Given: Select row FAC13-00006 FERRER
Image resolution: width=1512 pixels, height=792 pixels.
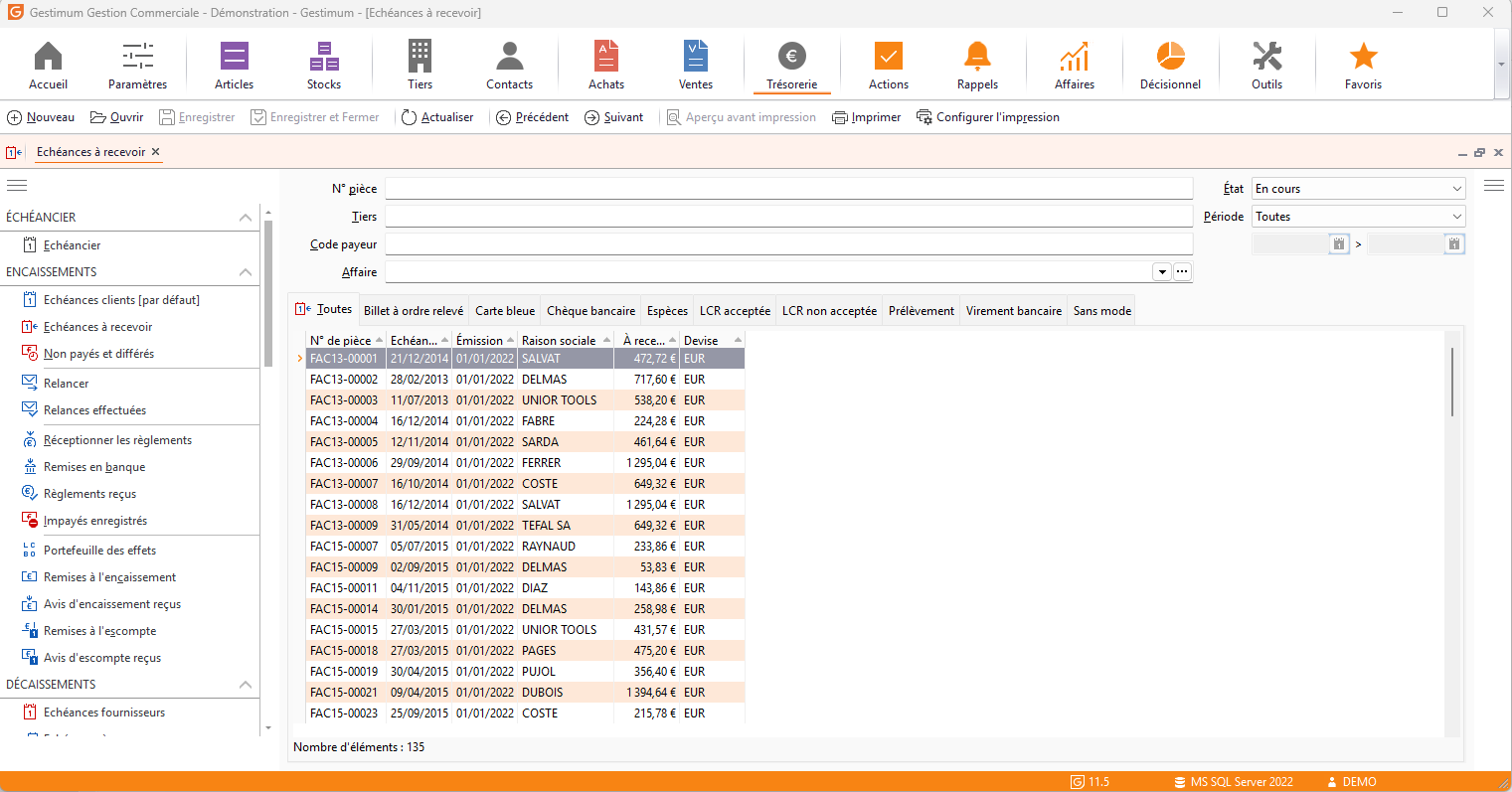Looking at the screenshot, I should tap(525, 463).
